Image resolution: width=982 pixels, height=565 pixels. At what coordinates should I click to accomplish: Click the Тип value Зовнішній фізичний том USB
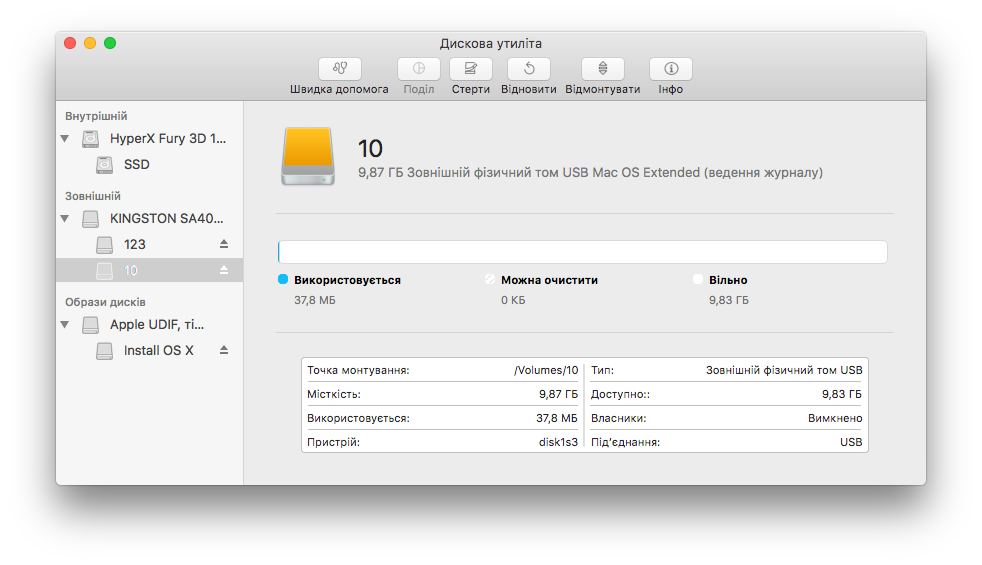click(784, 370)
